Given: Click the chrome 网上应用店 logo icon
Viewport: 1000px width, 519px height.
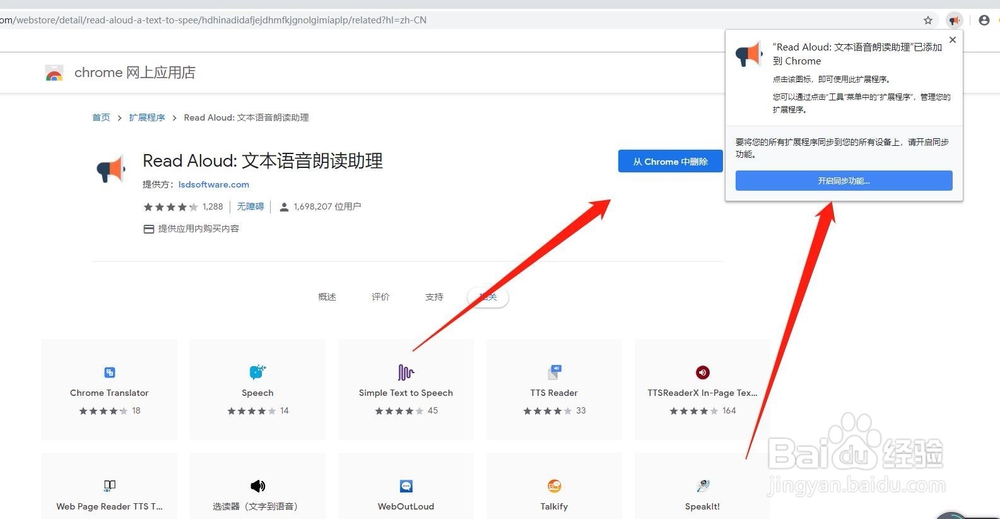Looking at the screenshot, I should coord(54,74).
